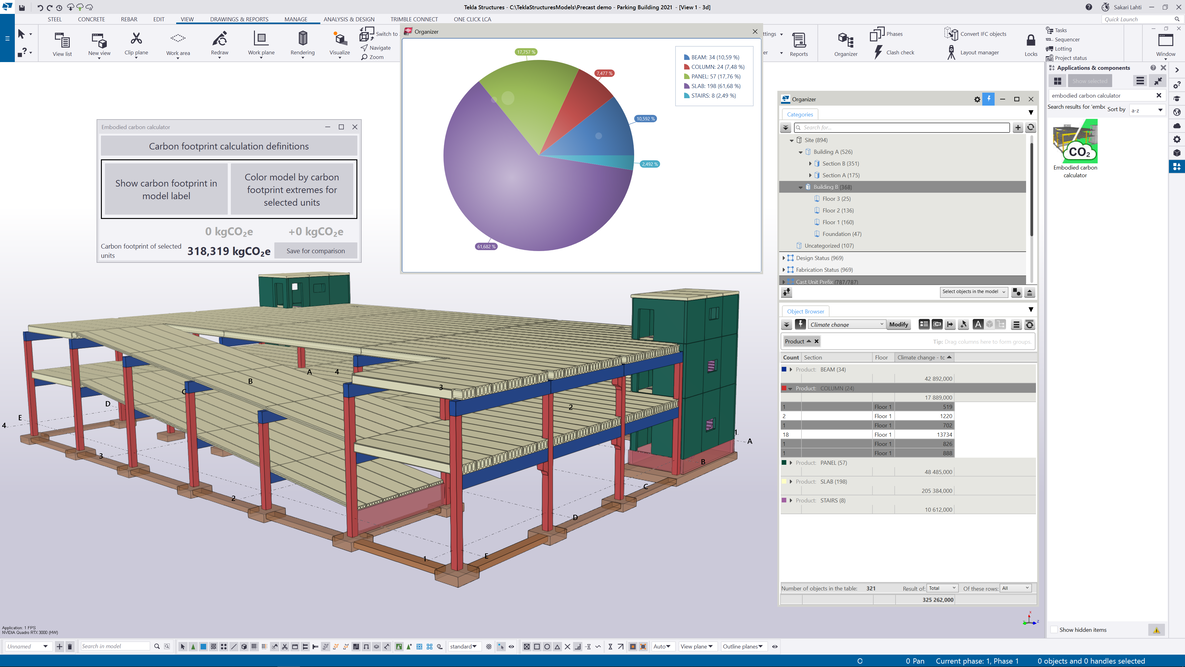
Task: Toggle Show carbon footprint in model label
Action: click(166, 189)
